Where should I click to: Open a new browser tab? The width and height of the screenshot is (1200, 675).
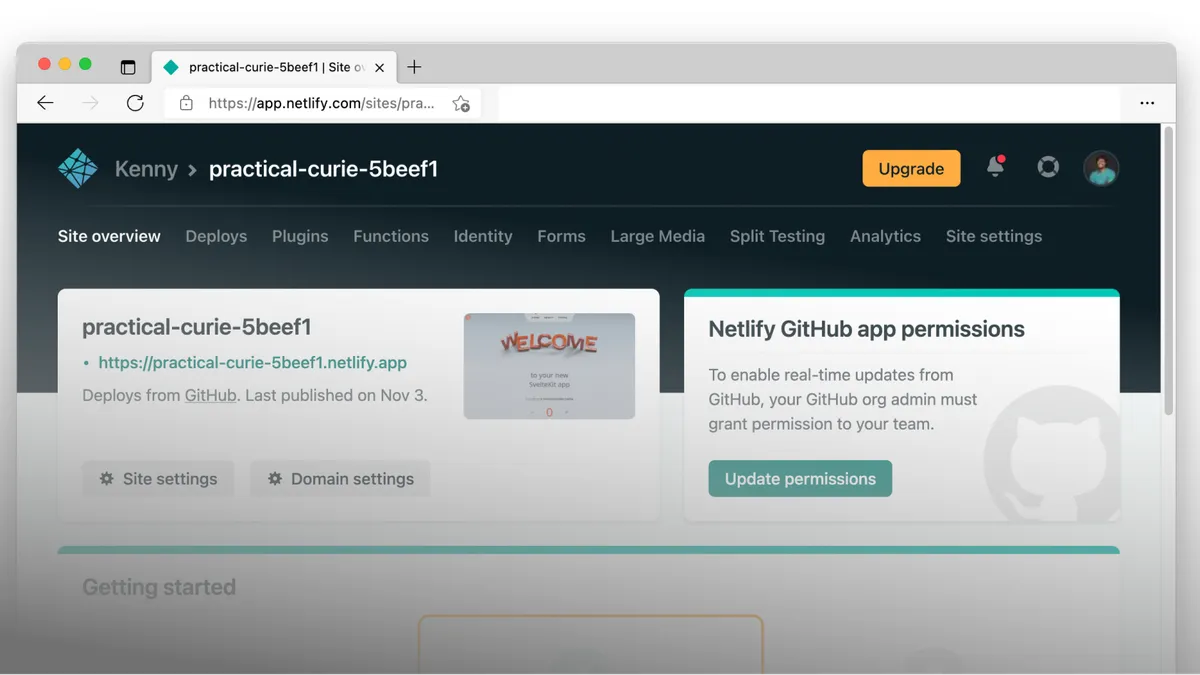click(x=414, y=67)
